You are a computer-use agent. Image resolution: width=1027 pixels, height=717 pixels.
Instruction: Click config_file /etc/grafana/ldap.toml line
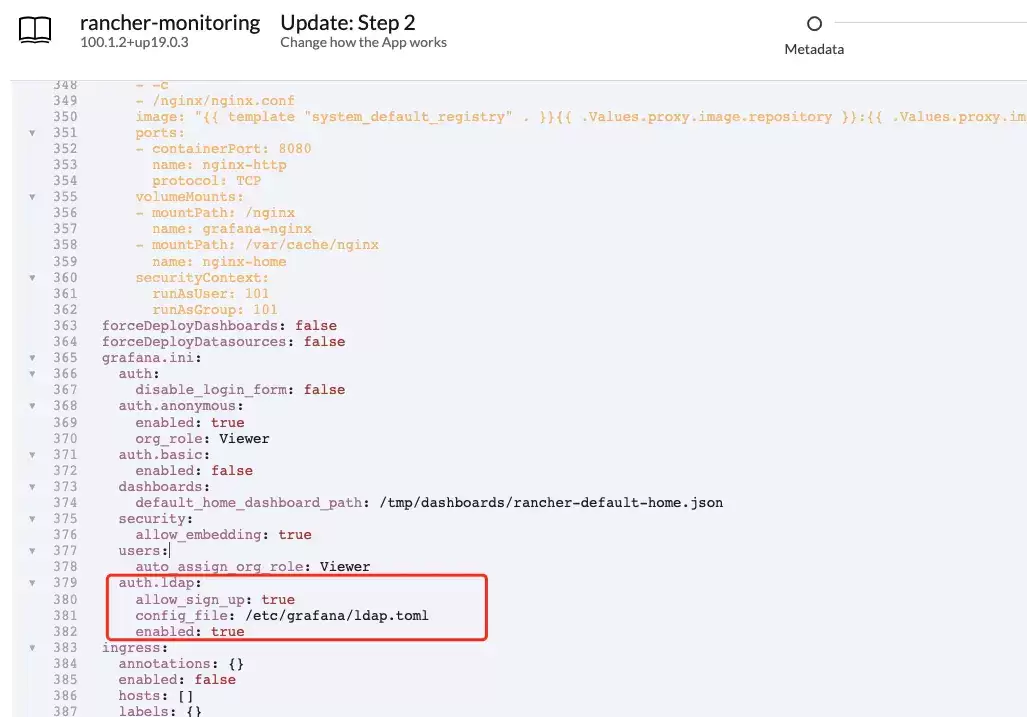point(282,616)
